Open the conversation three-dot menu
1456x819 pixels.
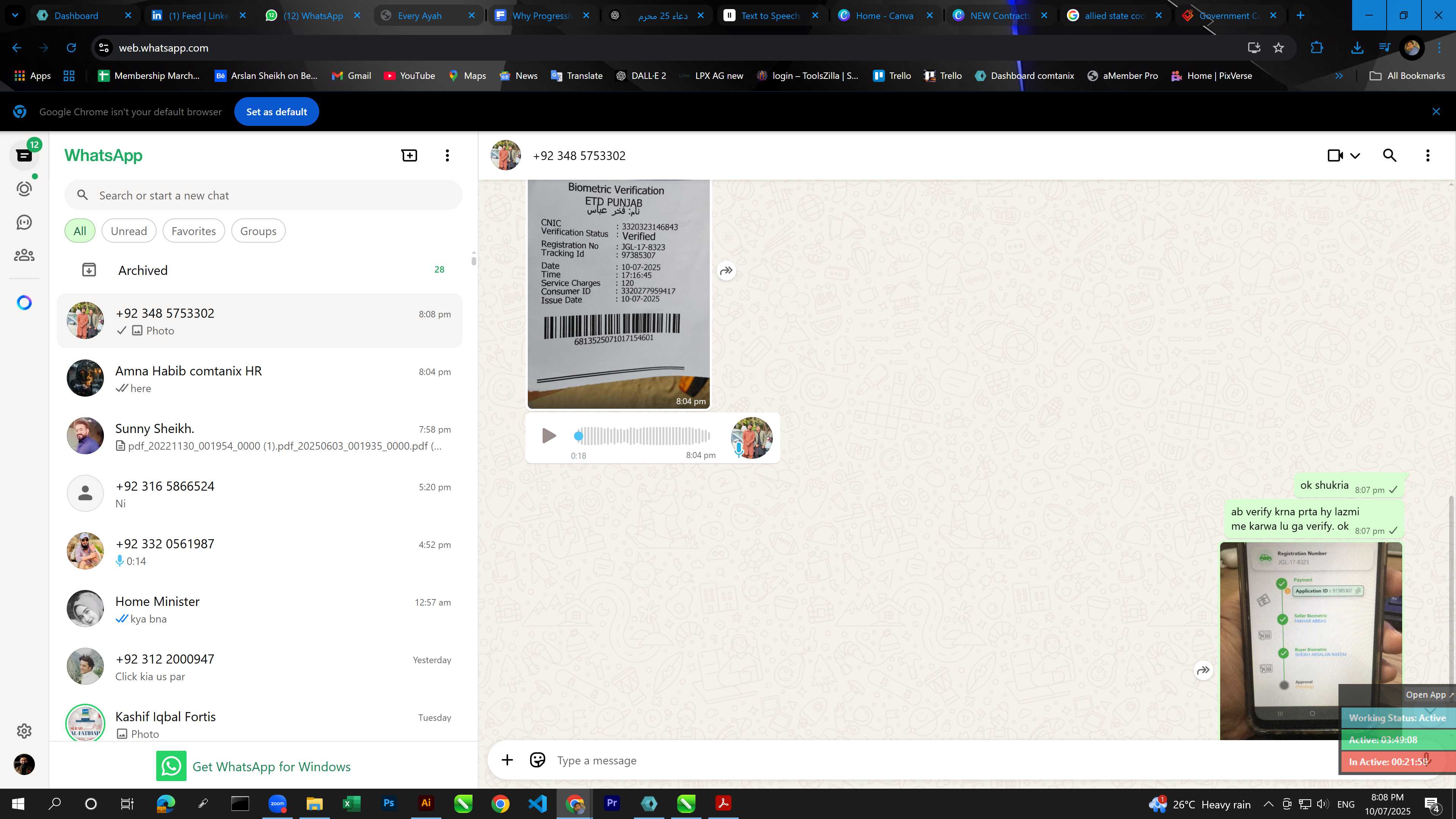coord(1428,155)
